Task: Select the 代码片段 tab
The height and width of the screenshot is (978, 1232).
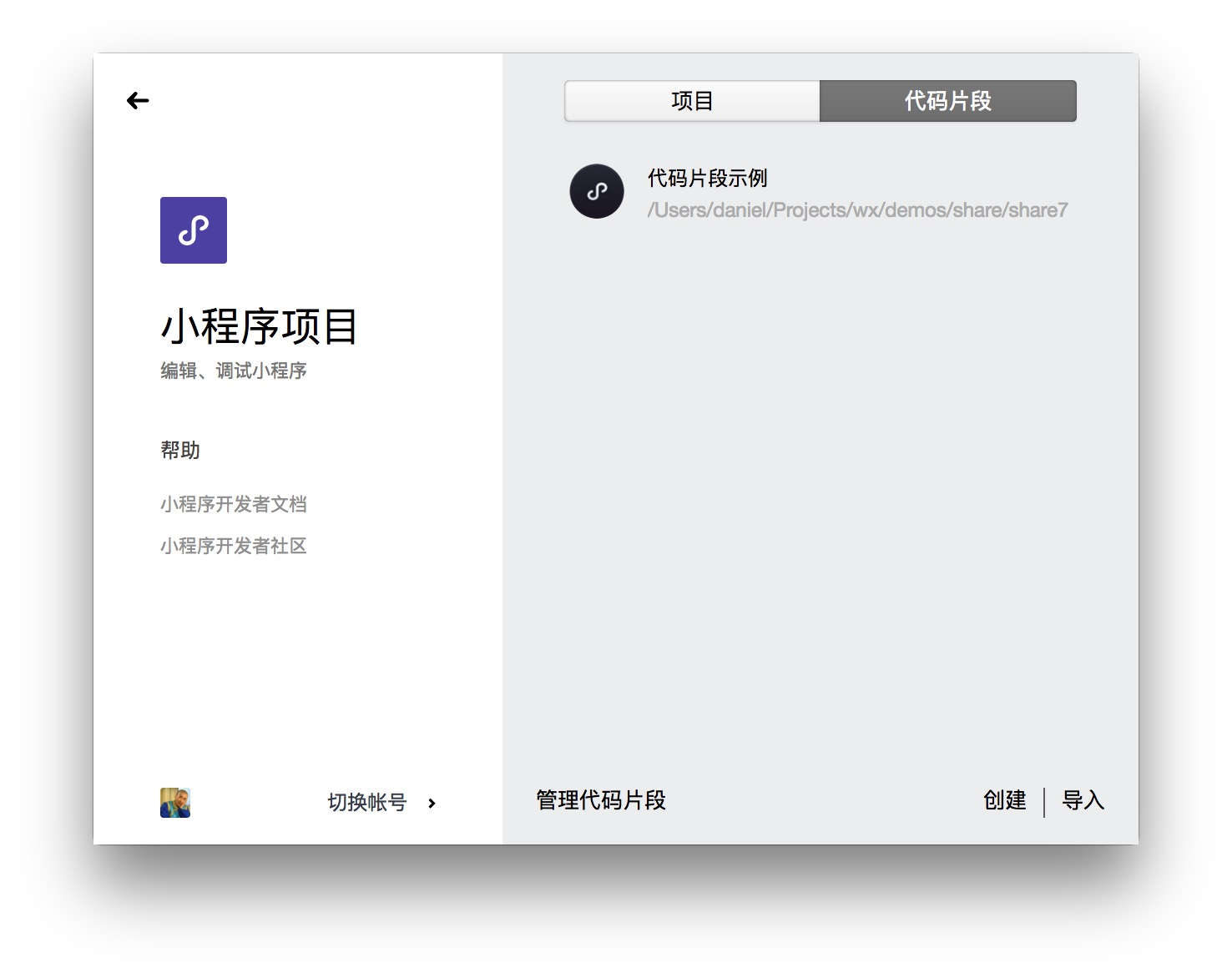Action: click(x=947, y=101)
